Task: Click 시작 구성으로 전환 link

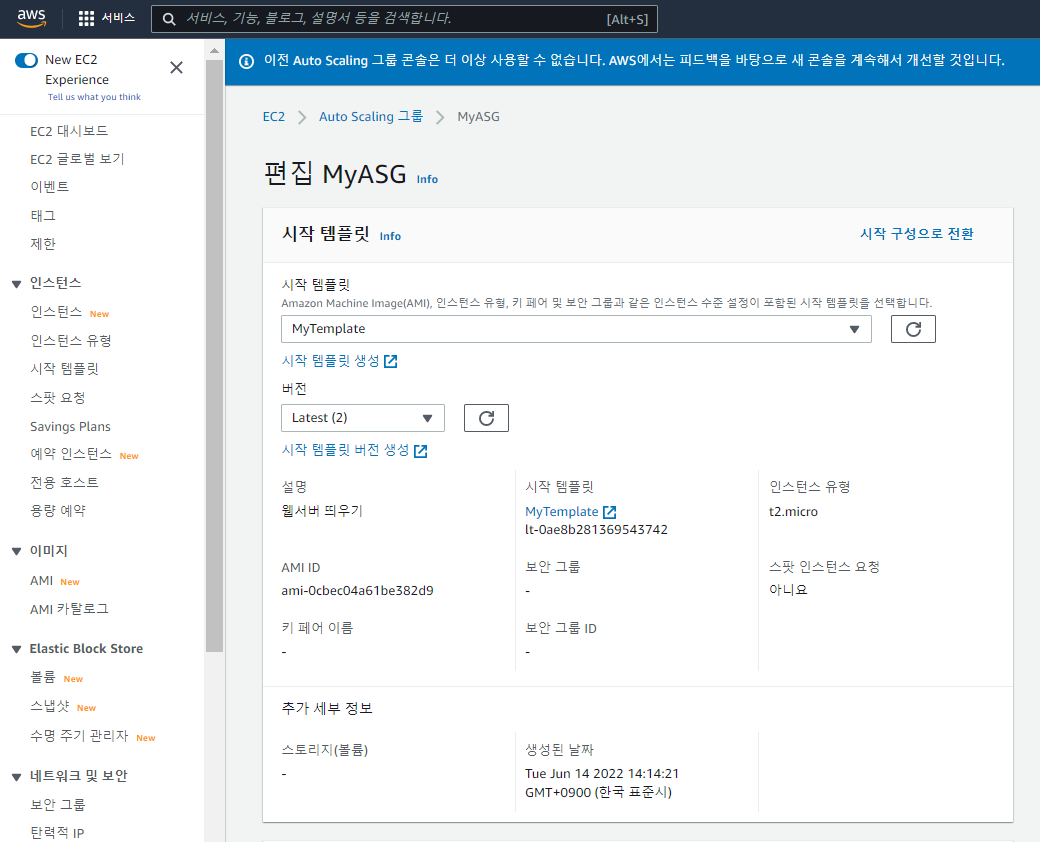Action: pyautogui.click(x=917, y=234)
